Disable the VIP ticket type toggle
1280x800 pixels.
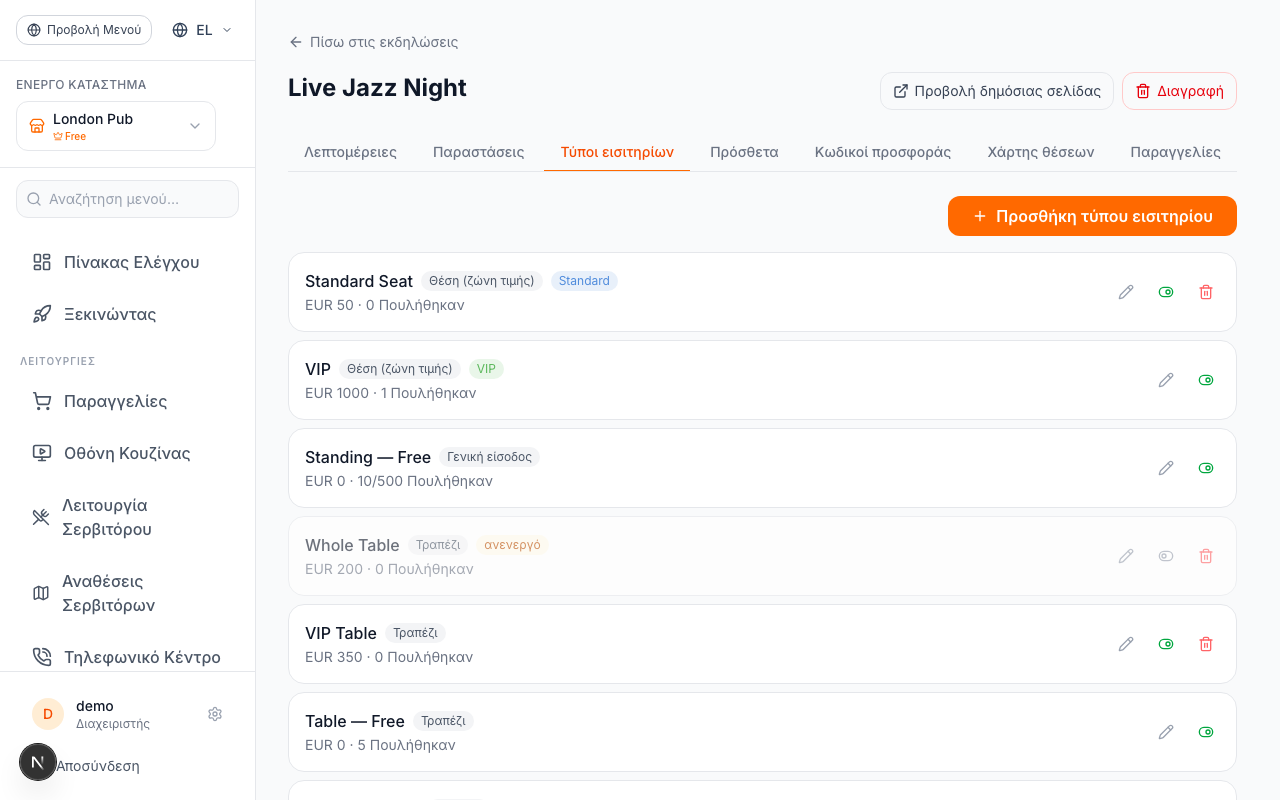[x=1206, y=380]
